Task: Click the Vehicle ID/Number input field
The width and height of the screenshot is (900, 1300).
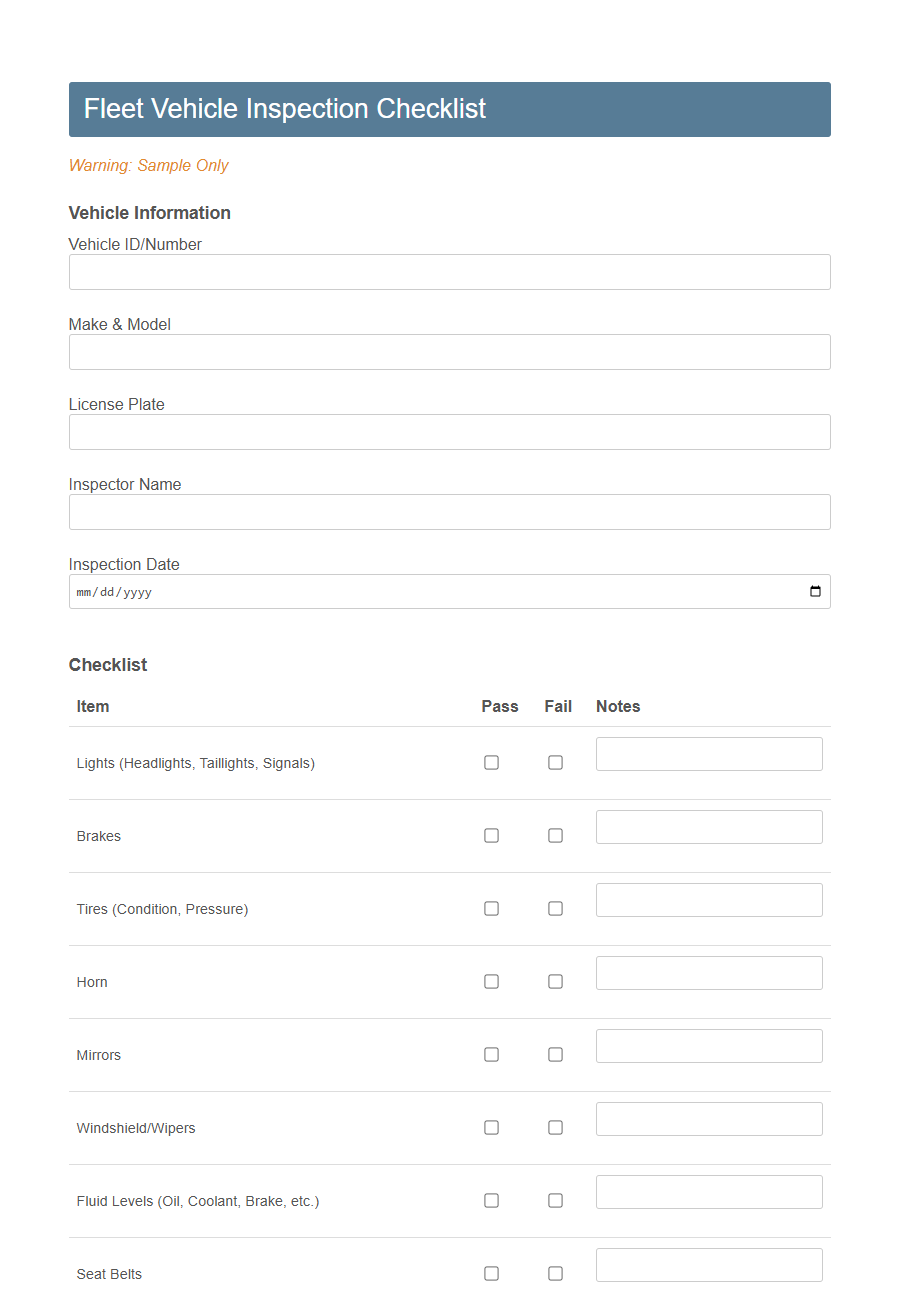Action: coord(449,272)
